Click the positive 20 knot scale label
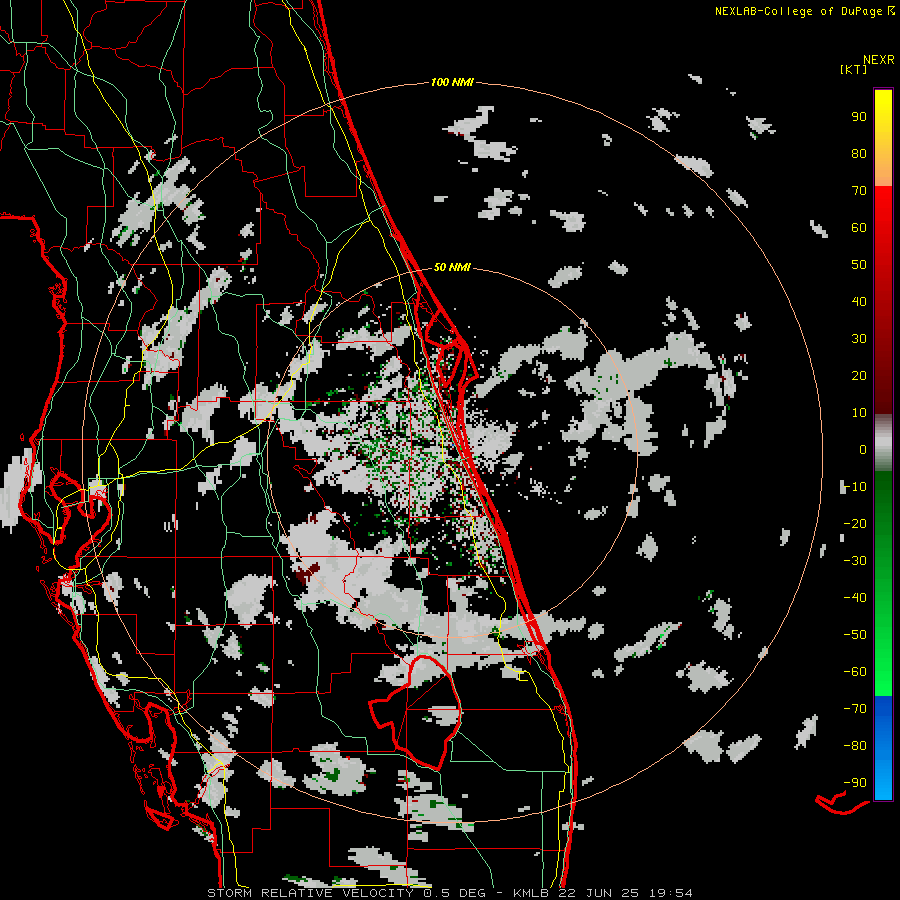This screenshot has height=900, width=900. (x=859, y=375)
